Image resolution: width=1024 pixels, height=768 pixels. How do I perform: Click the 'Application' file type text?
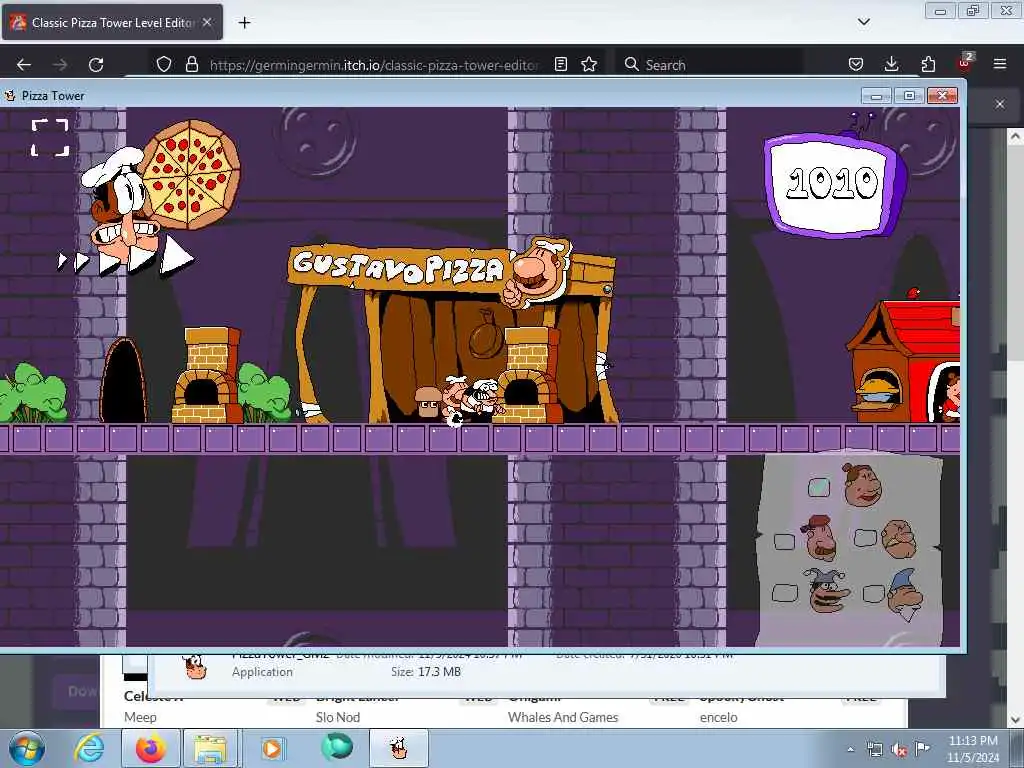pos(262,671)
